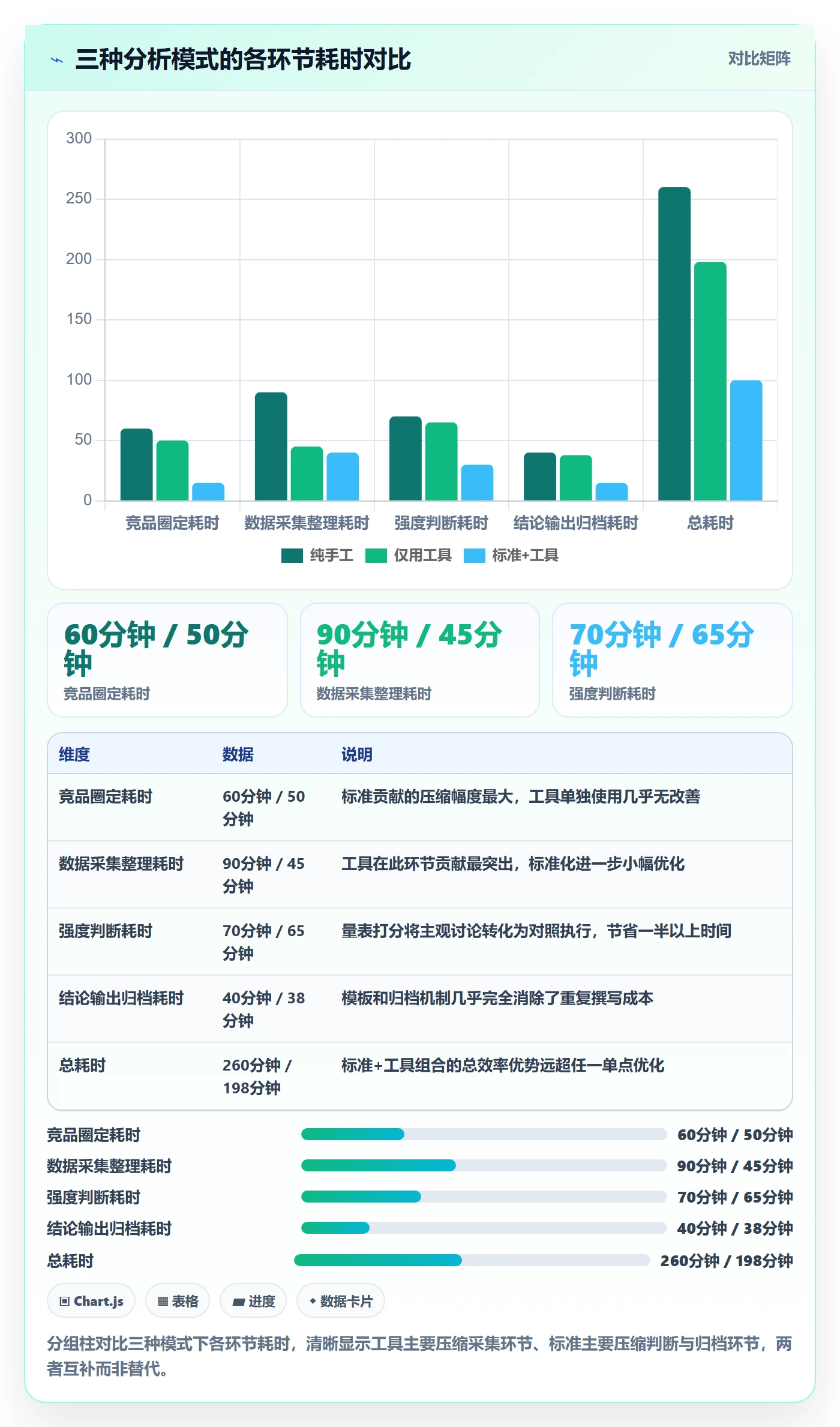Screen dimensions: 840x1427
Task: Click the icon in 进度 chip
Action: (239, 1302)
